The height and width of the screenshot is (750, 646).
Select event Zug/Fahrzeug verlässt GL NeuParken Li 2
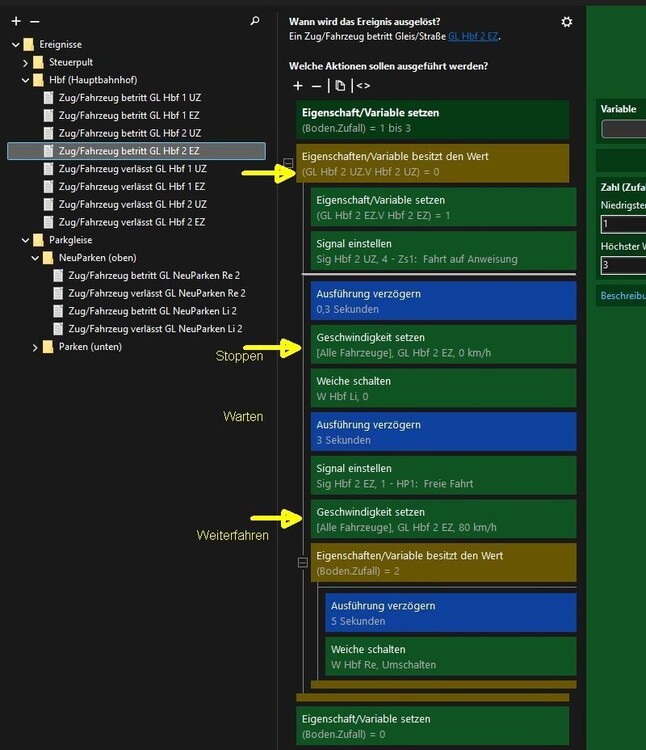click(155, 329)
